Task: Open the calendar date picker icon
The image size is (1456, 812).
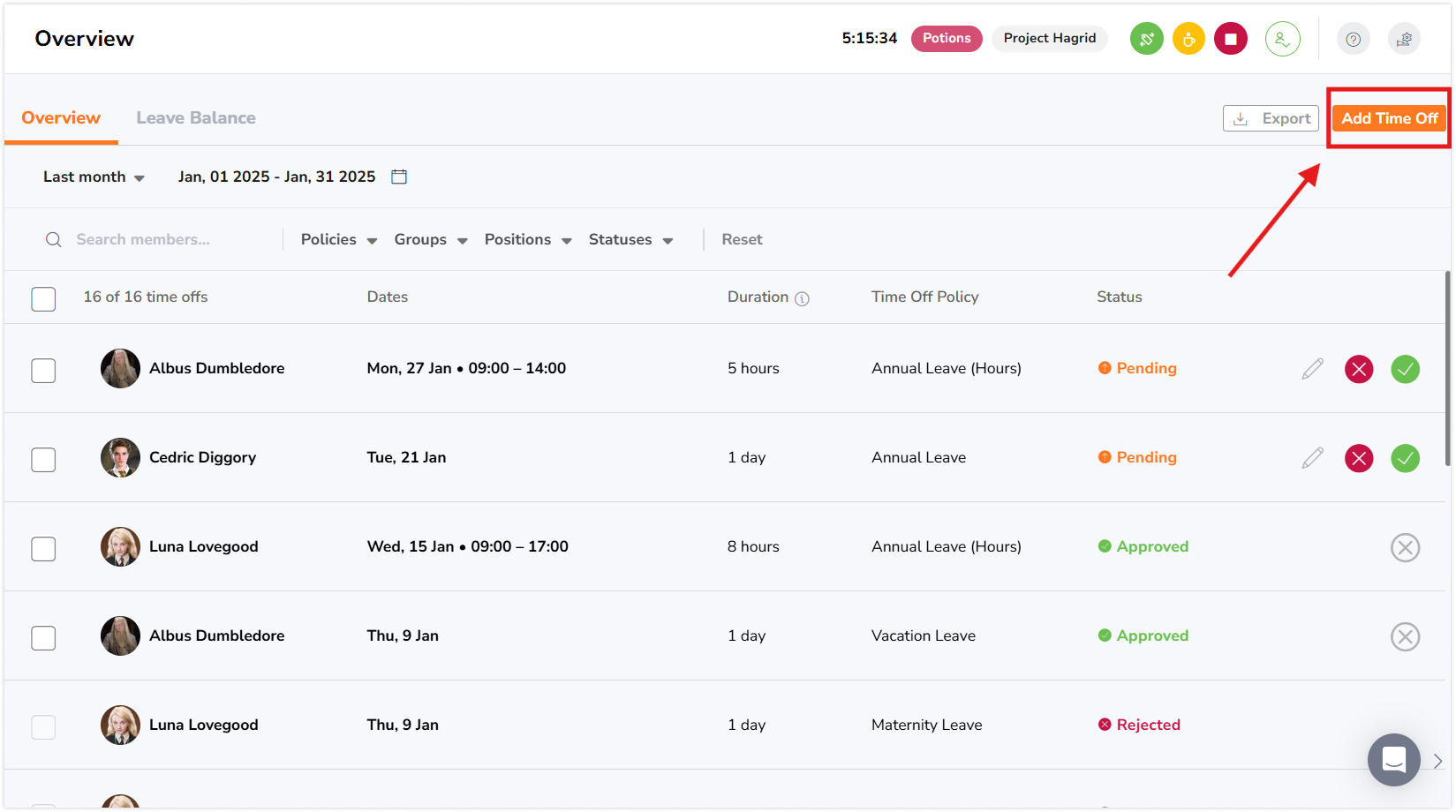Action: pos(399,177)
